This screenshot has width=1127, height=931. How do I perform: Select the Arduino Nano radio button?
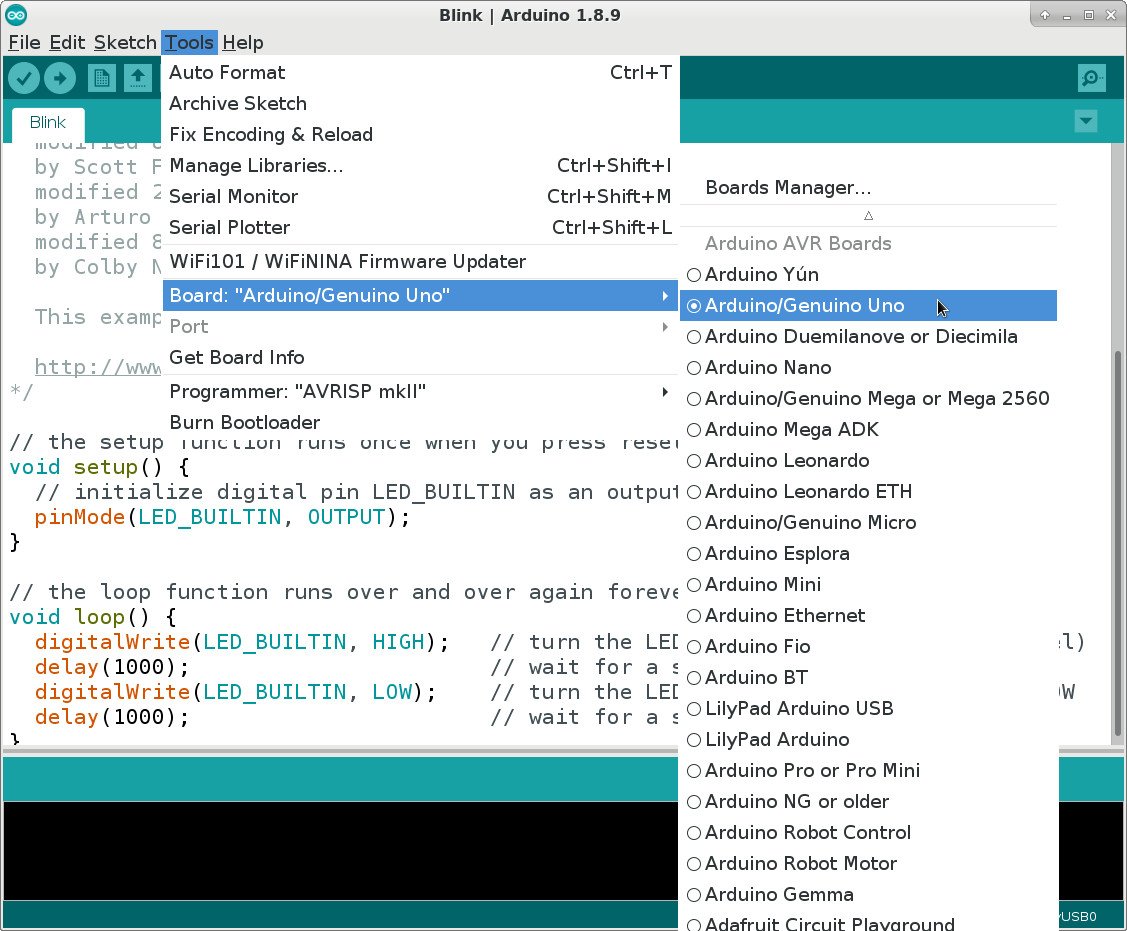click(x=693, y=368)
